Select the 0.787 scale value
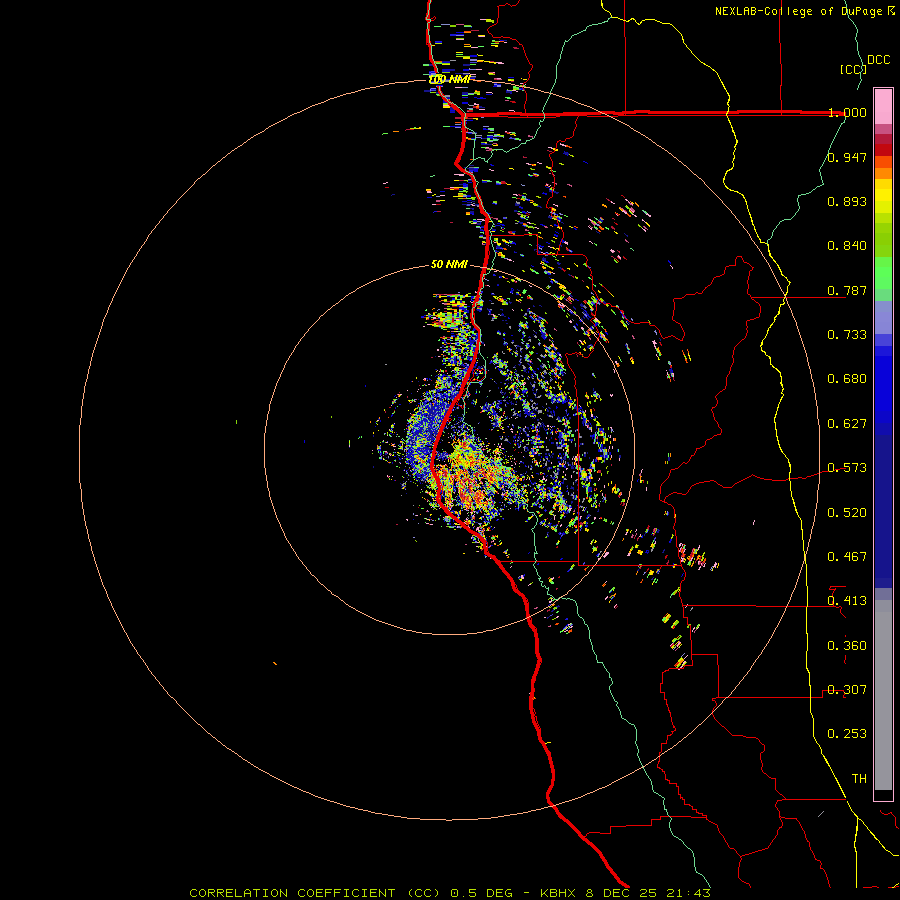 [x=847, y=290]
